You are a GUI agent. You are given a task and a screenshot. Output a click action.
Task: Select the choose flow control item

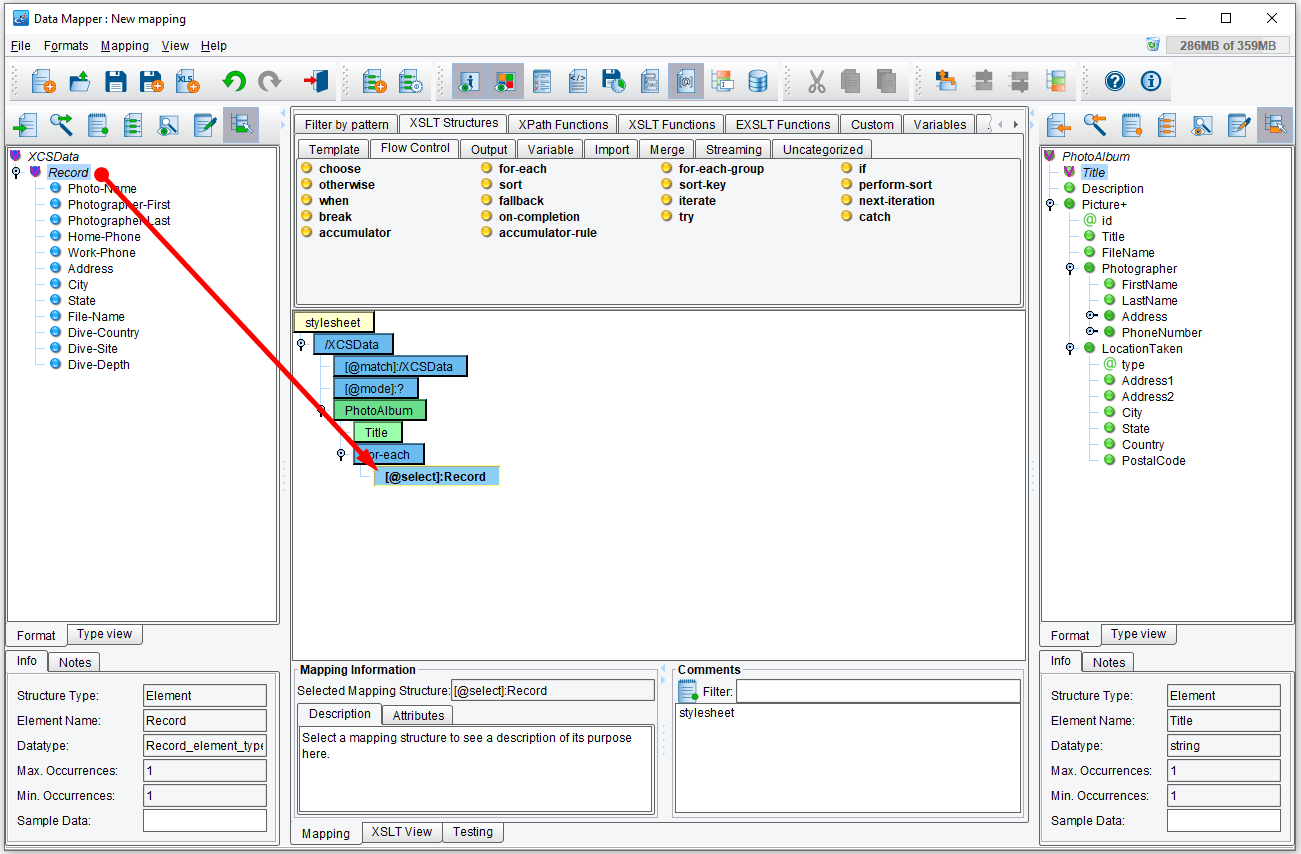tap(340, 169)
